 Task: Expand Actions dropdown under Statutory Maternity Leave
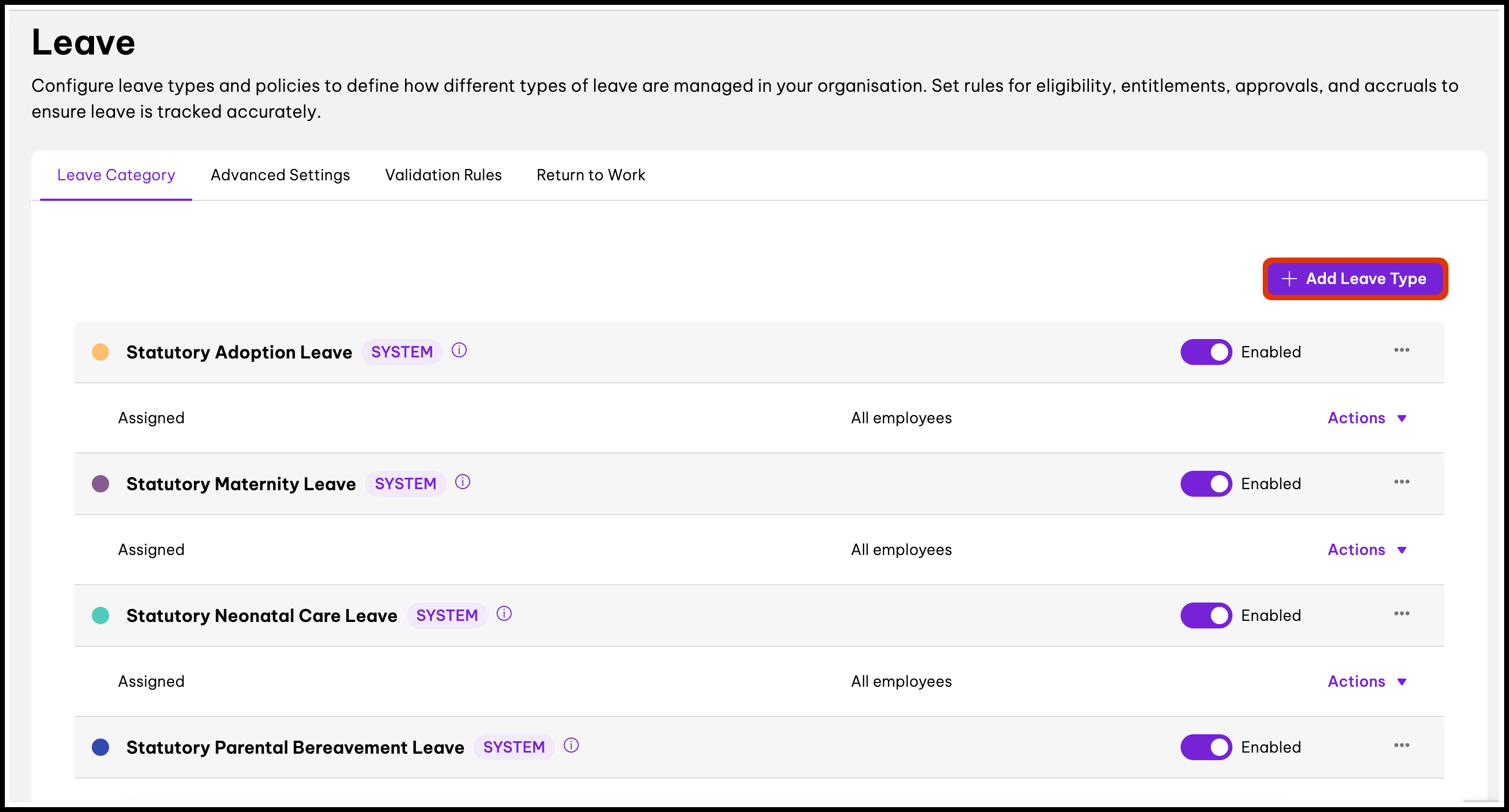tap(1367, 550)
